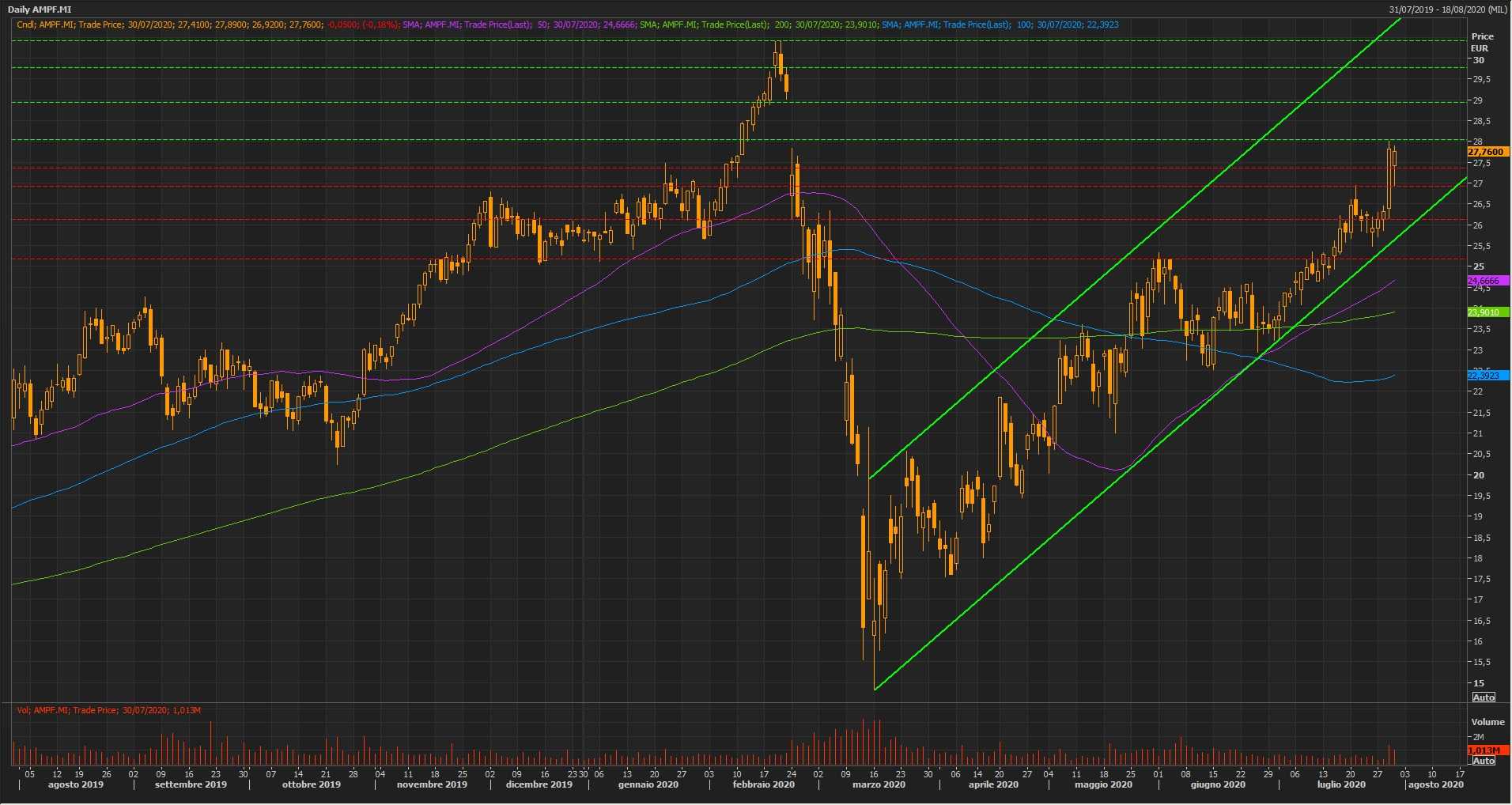Click the Volume axis label

pos(1487,722)
